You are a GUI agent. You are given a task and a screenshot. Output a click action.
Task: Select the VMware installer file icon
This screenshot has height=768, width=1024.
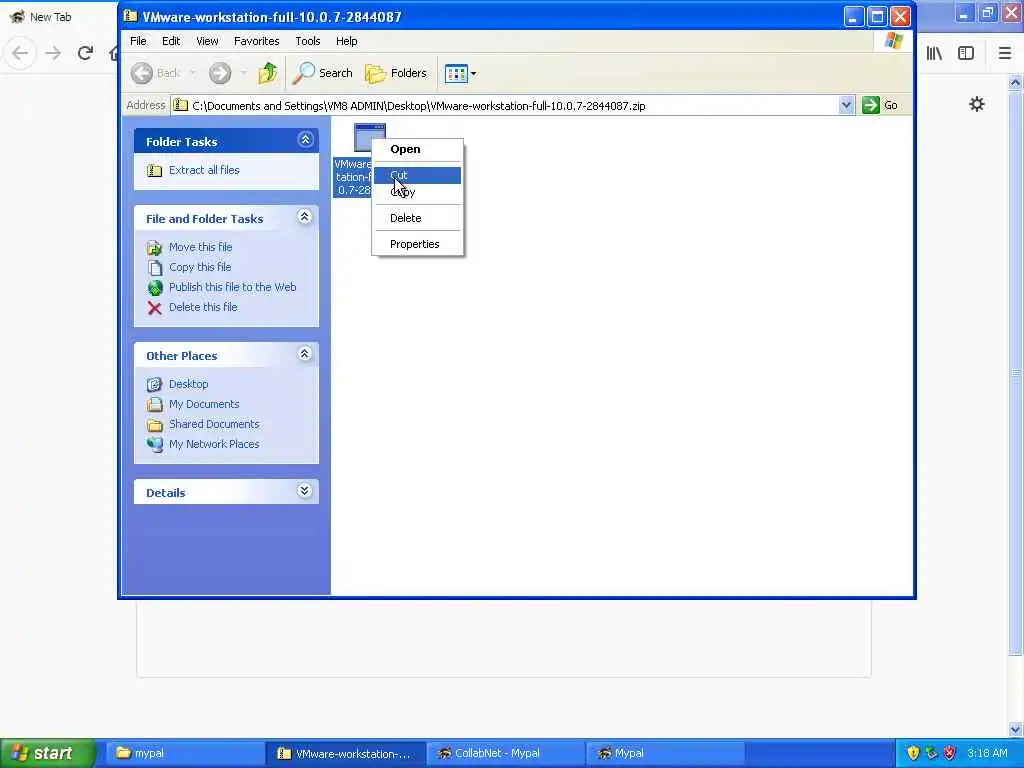point(370,137)
